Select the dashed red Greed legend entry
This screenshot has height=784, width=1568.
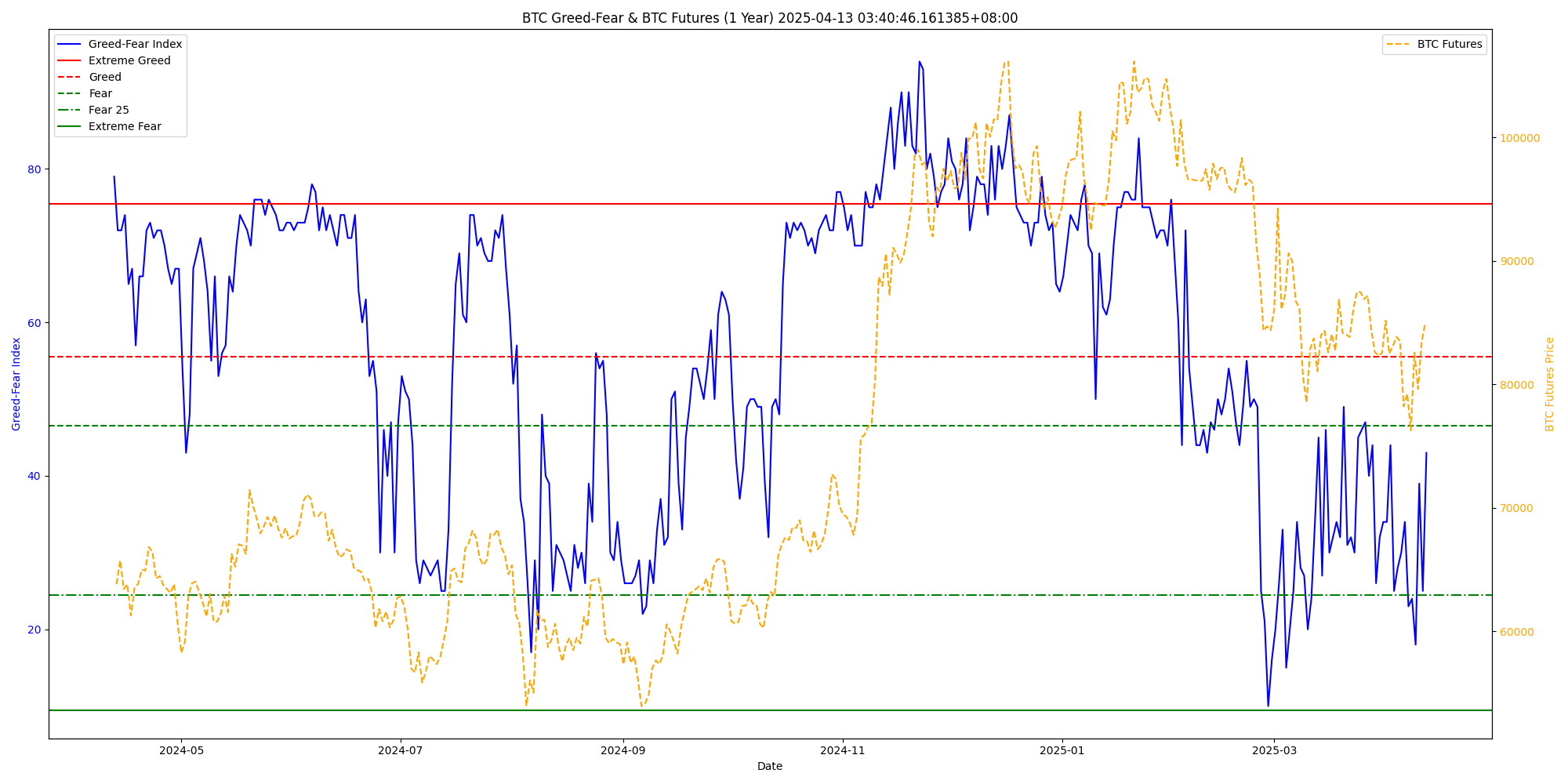click(105, 78)
